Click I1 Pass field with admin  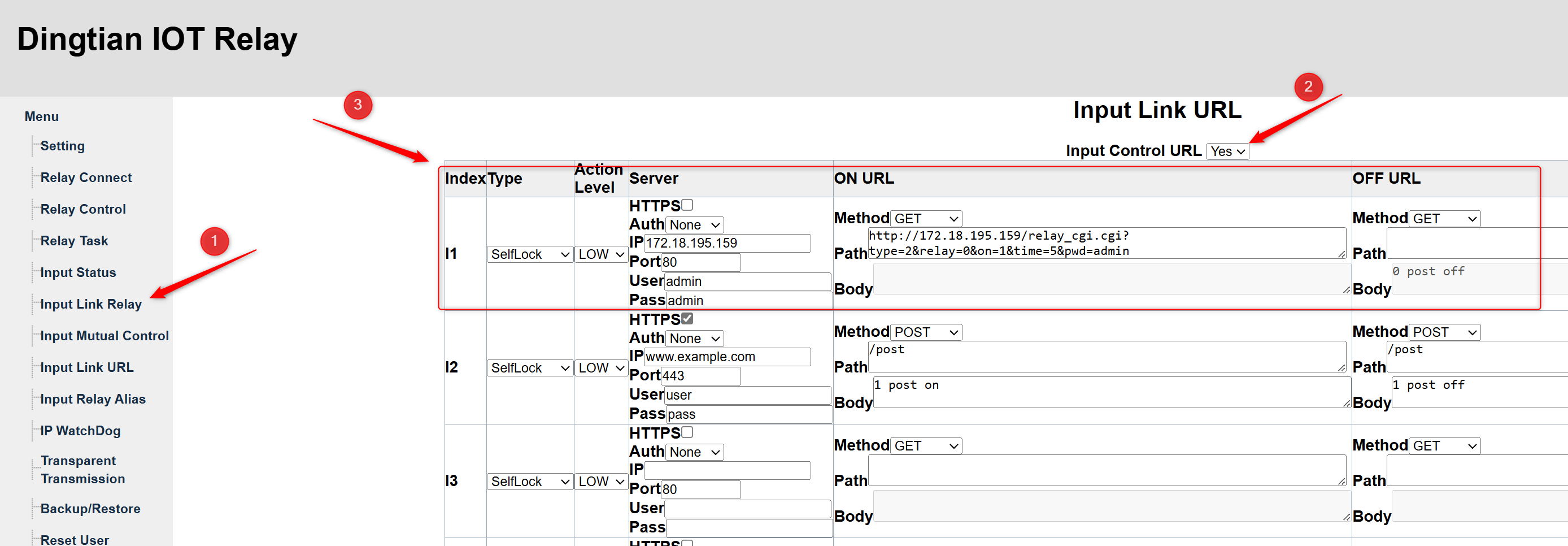pyautogui.click(x=750, y=301)
